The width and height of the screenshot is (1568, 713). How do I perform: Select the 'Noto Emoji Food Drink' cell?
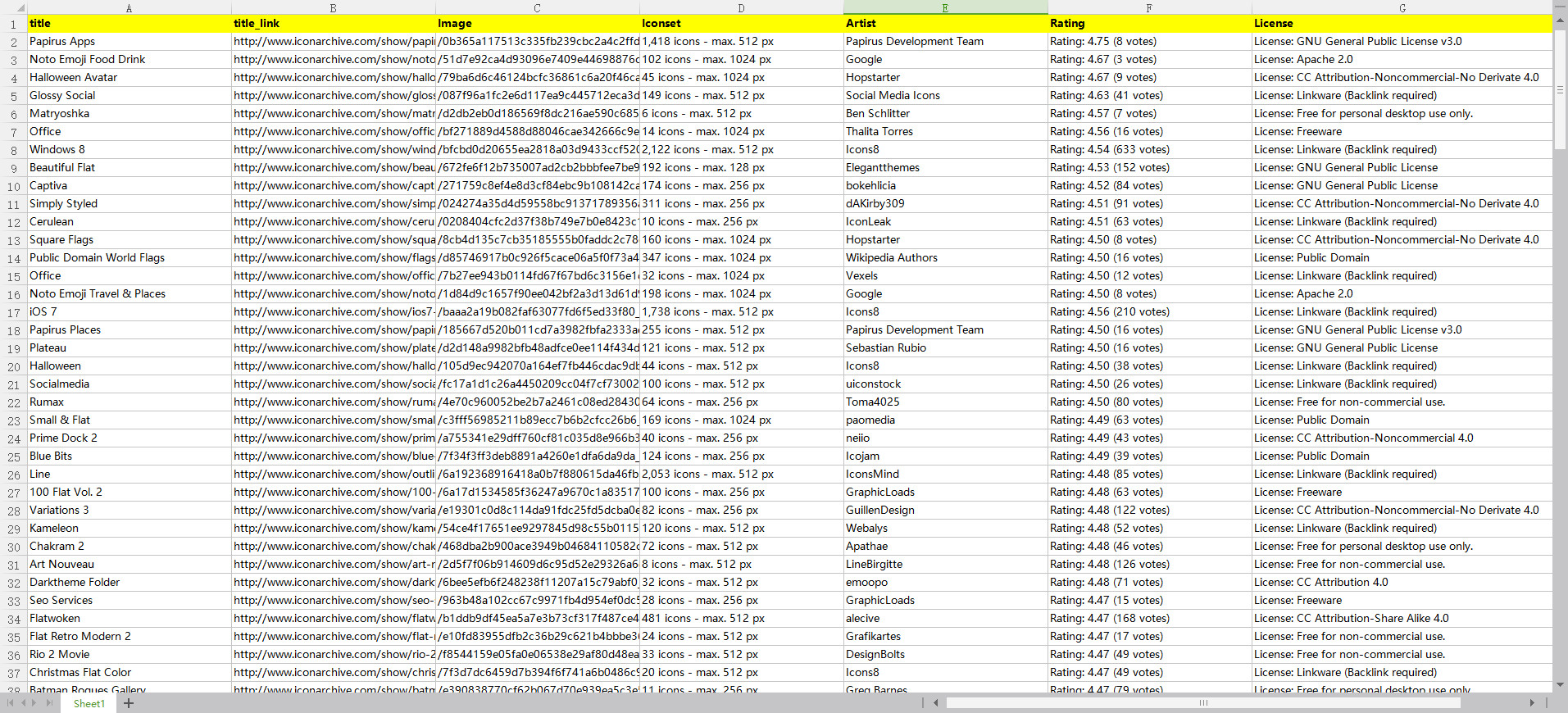coord(129,60)
